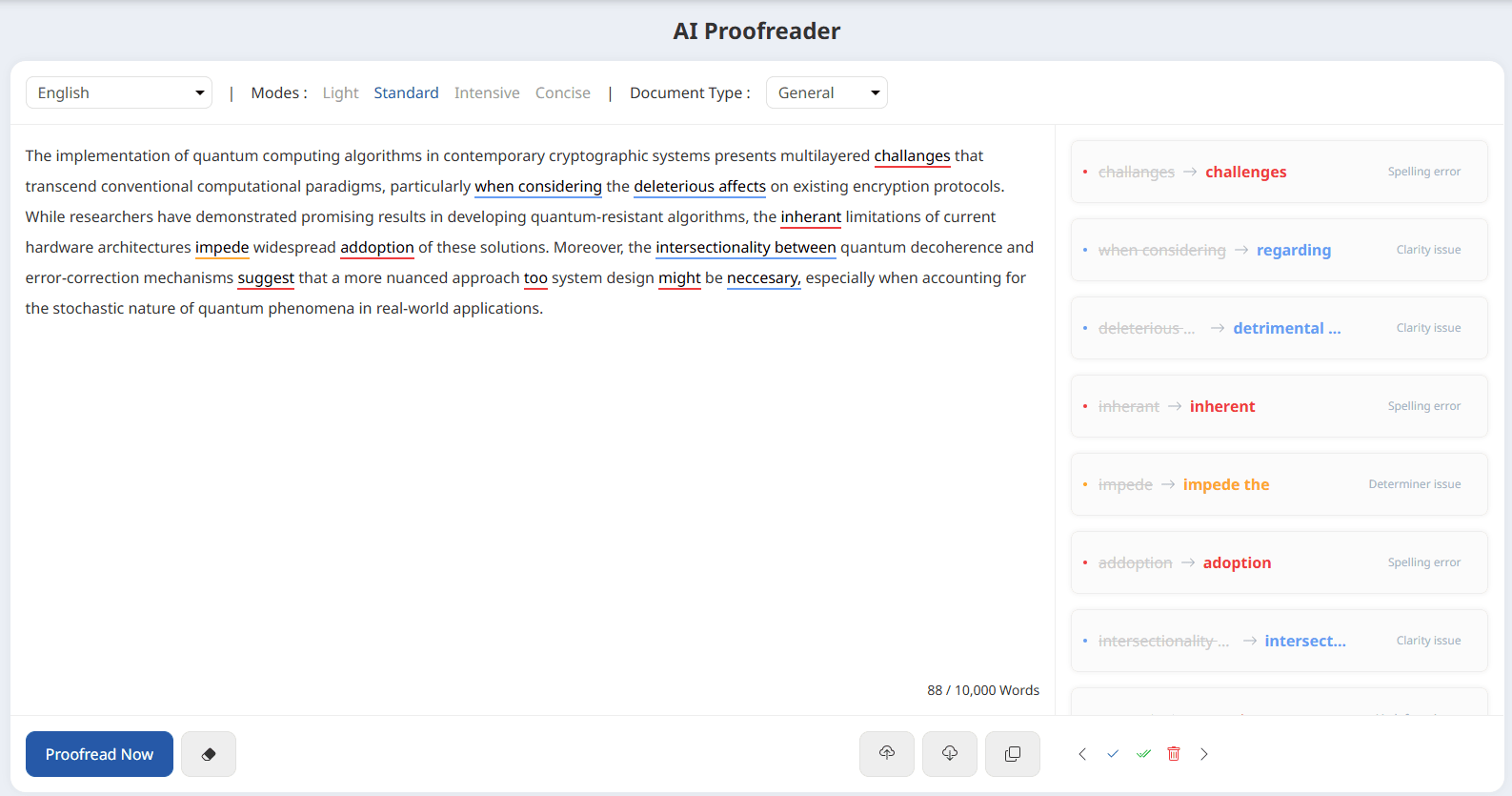The width and height of the screenshot is (1512, 796).
Task: Accept all suggestions with double checkmark
Action: [1143, 754]
